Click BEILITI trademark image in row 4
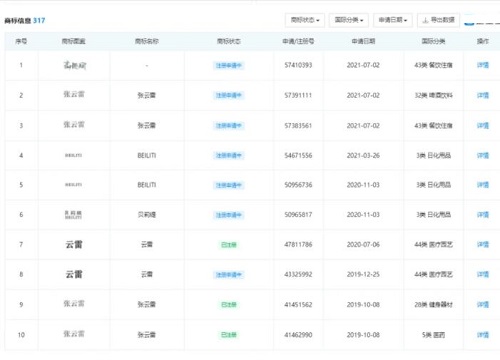500x360 pixels. click(73, 155)
